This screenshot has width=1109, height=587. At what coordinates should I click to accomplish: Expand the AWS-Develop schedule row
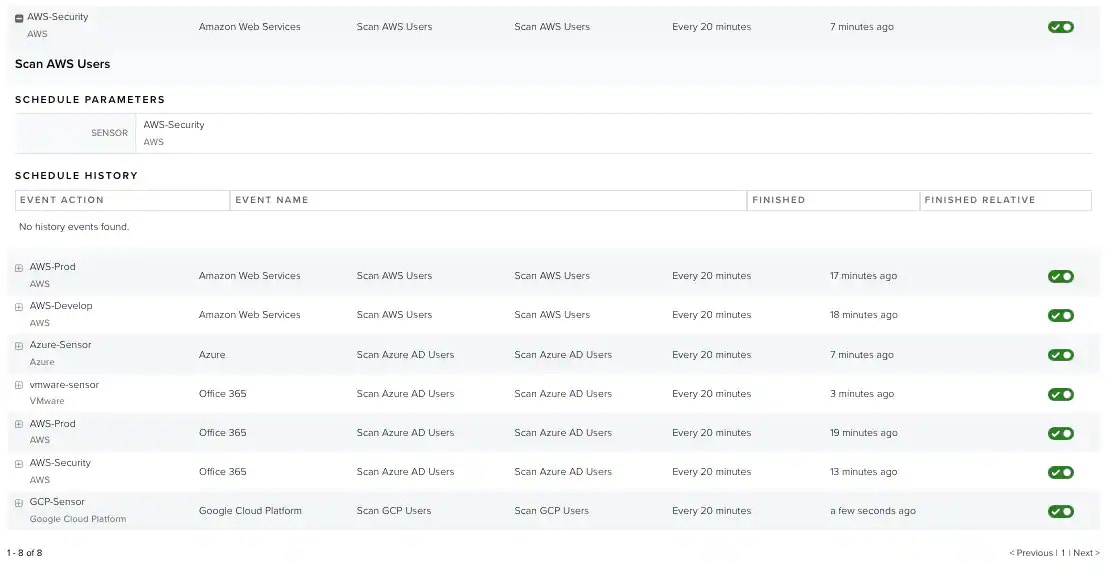pos(19,307)
